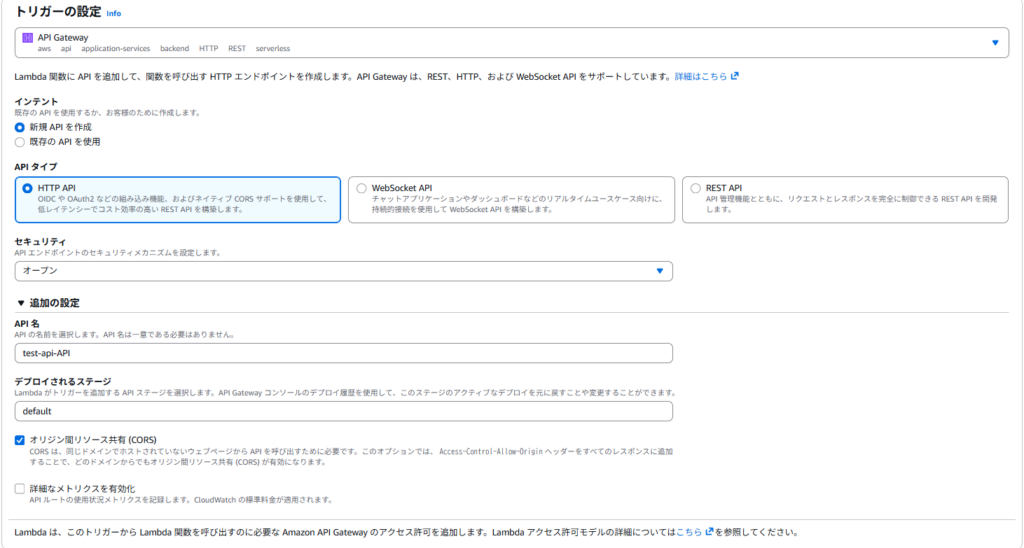Select the 新規 API を作成 radio option

point(20,127)
